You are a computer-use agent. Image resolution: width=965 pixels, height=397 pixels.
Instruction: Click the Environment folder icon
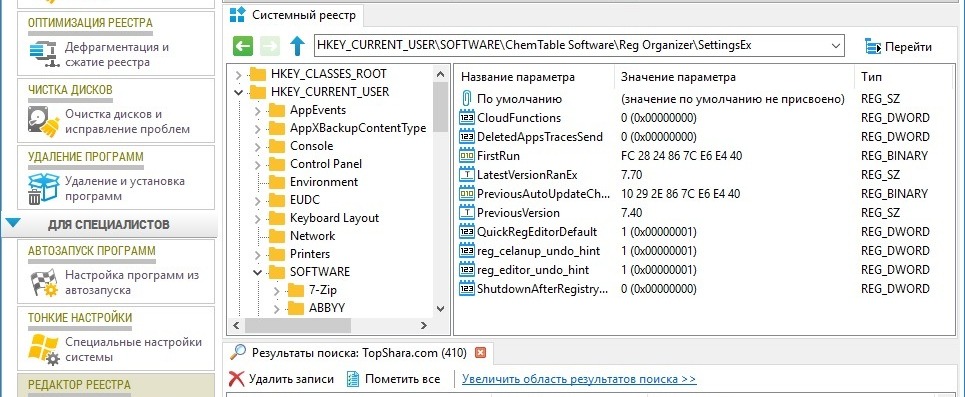click(277, 182)
